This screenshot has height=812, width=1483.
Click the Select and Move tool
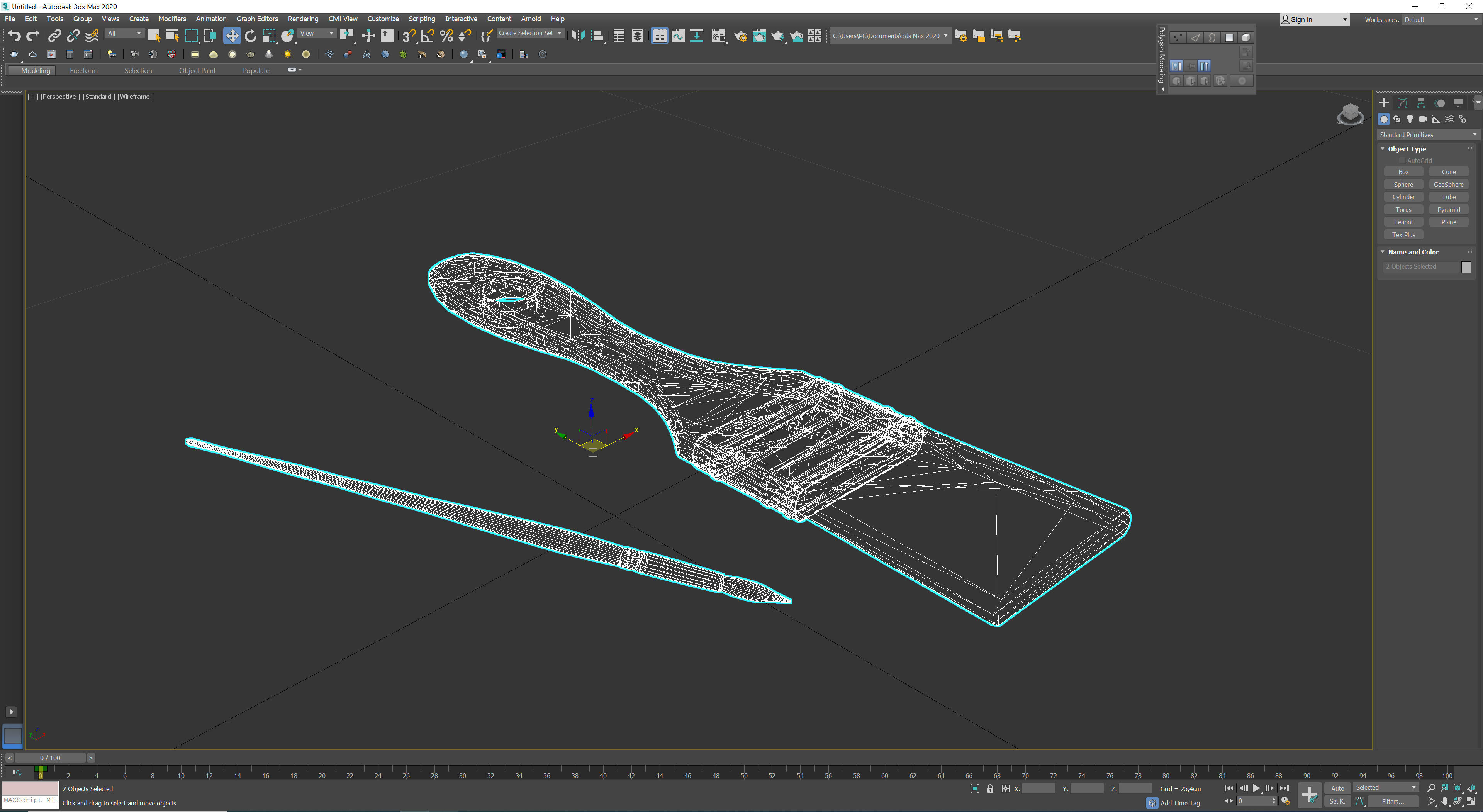point(231,36)
